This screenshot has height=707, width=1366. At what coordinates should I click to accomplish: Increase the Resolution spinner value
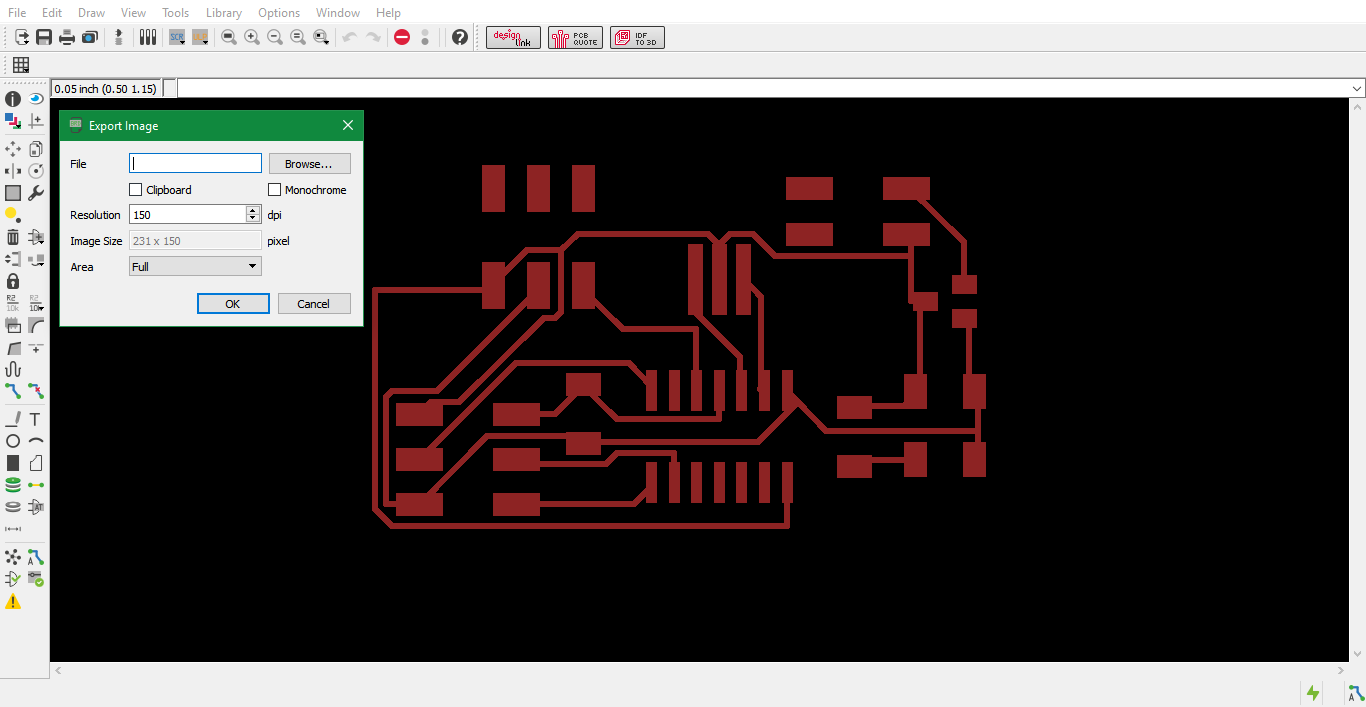254,210
